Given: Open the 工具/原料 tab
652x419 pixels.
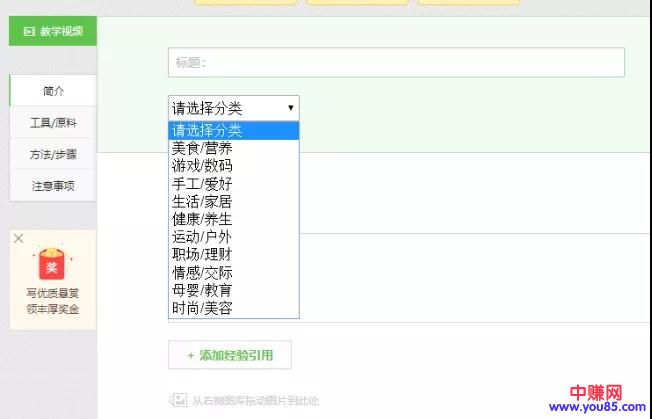Looking at the screenshot, I should click(53, 123).
